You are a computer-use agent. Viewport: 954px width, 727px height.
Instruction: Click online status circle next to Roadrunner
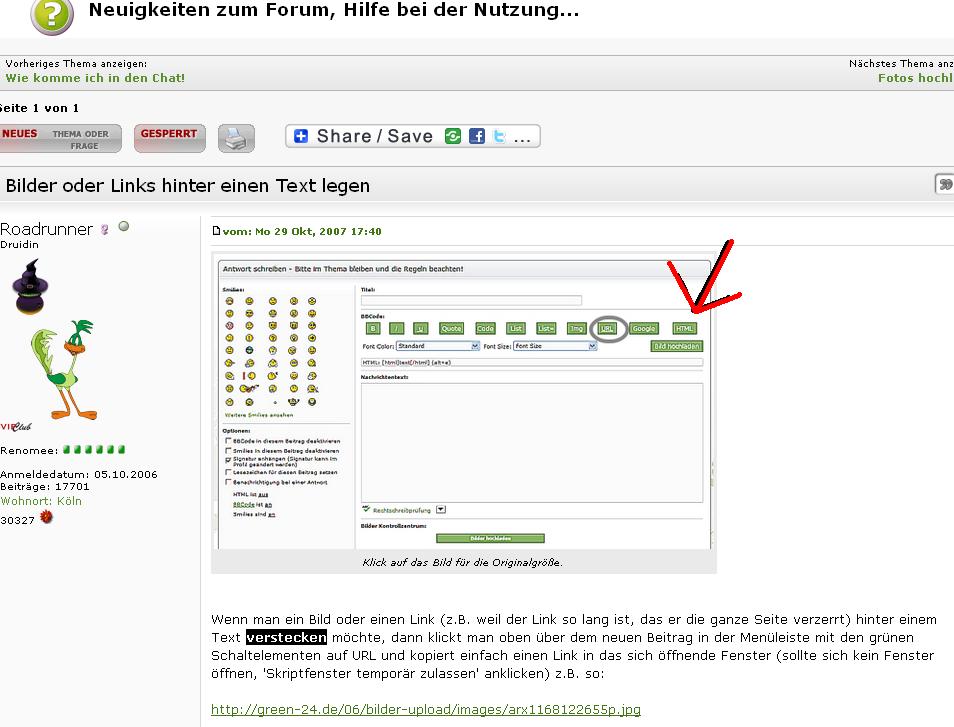pyautogui.click(x=124, y=227)
